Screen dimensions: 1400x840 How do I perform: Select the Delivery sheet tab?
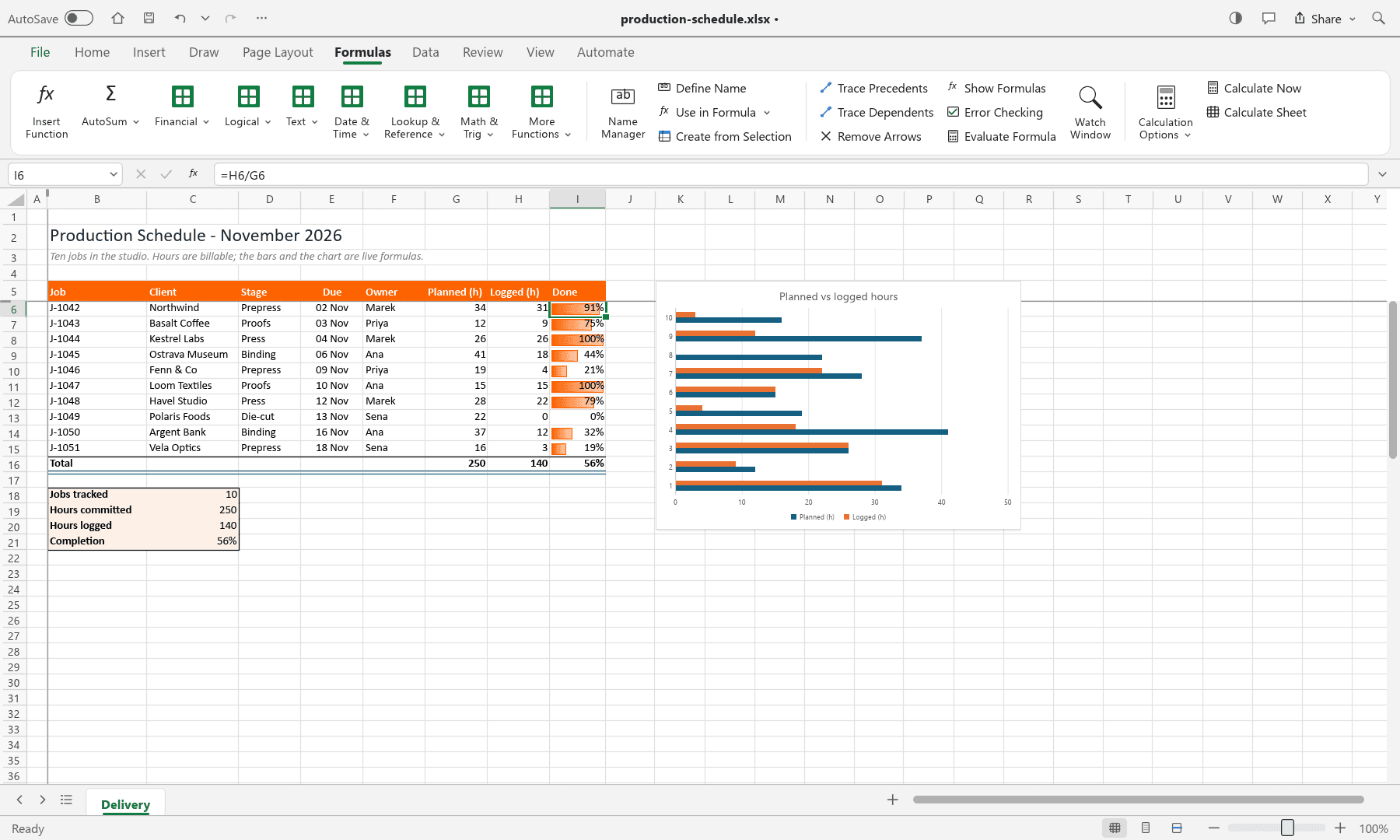125,804
